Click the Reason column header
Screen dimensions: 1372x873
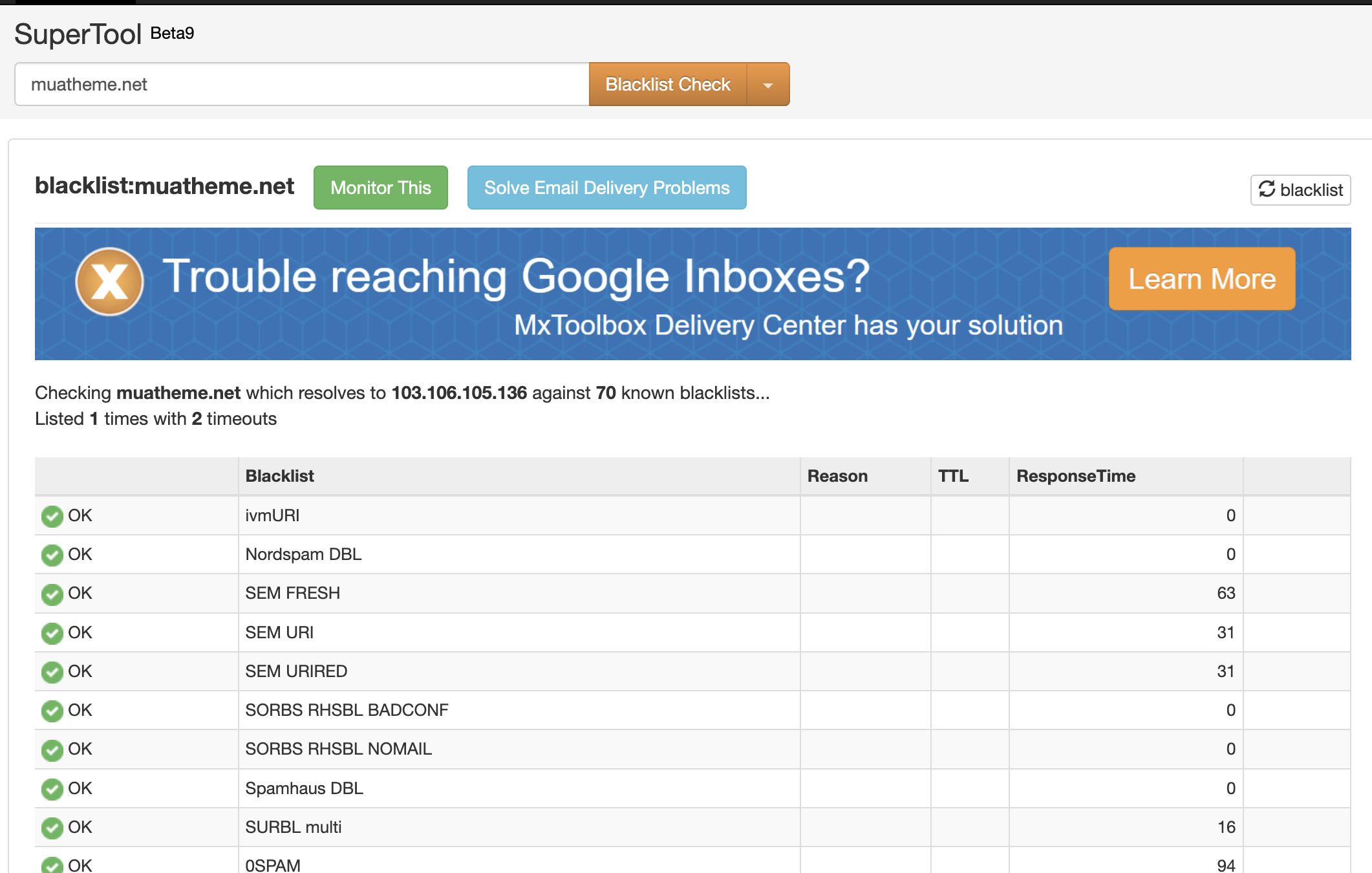point(837,476)
